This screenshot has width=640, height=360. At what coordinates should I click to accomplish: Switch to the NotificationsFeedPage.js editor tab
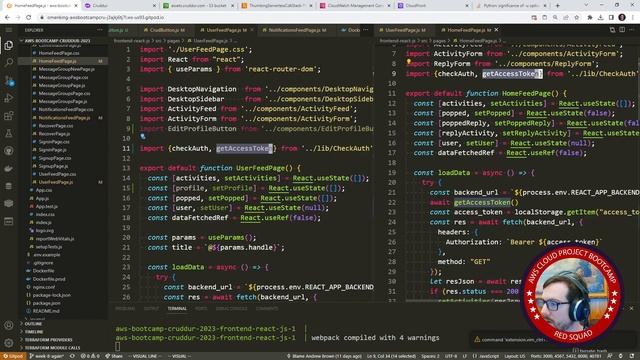(x=297, y=30)
